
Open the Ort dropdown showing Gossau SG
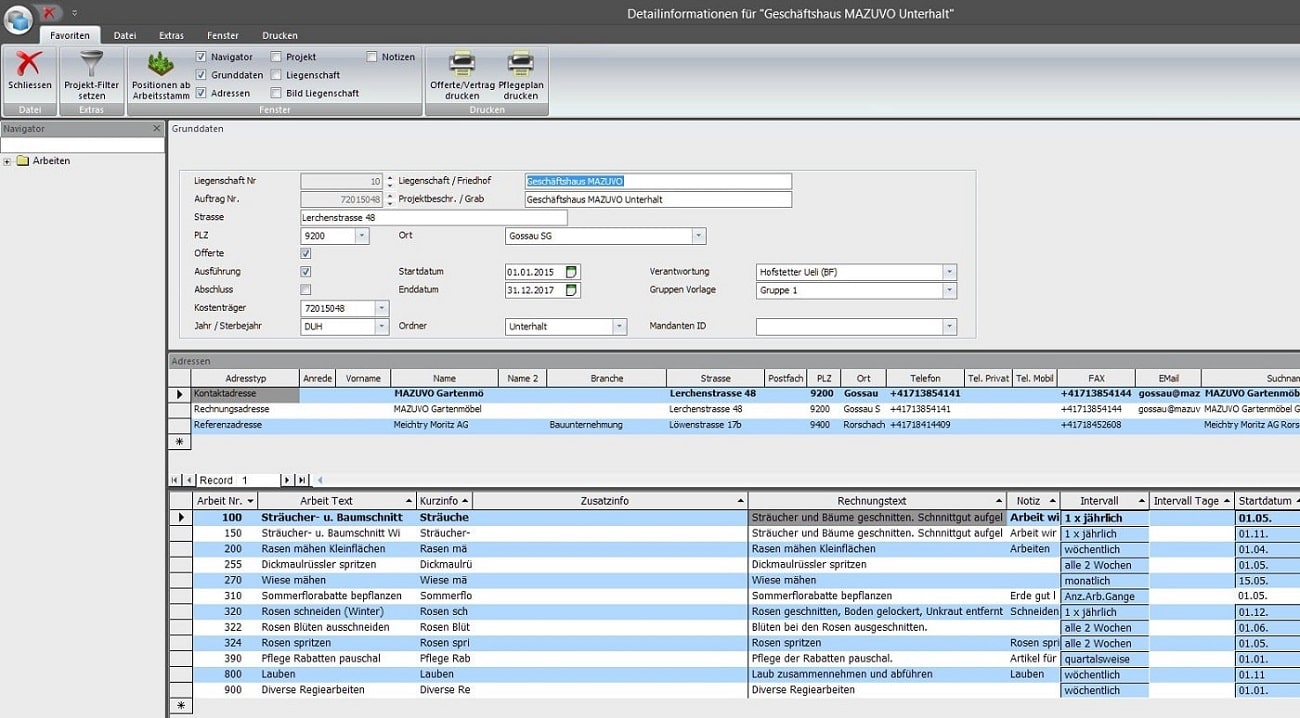click(x=699, y=236)
